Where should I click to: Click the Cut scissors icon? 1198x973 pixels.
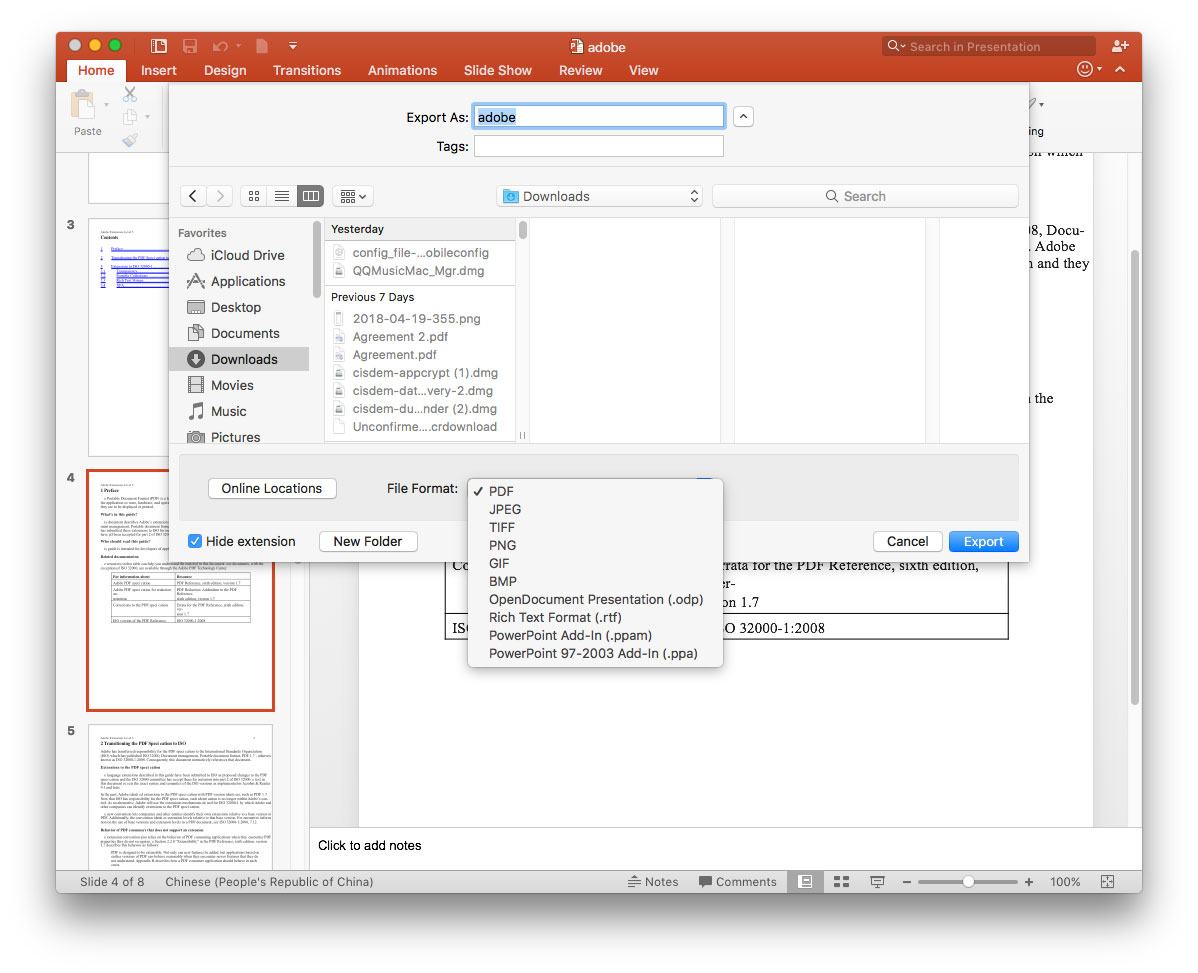click(x=130, y=95)
